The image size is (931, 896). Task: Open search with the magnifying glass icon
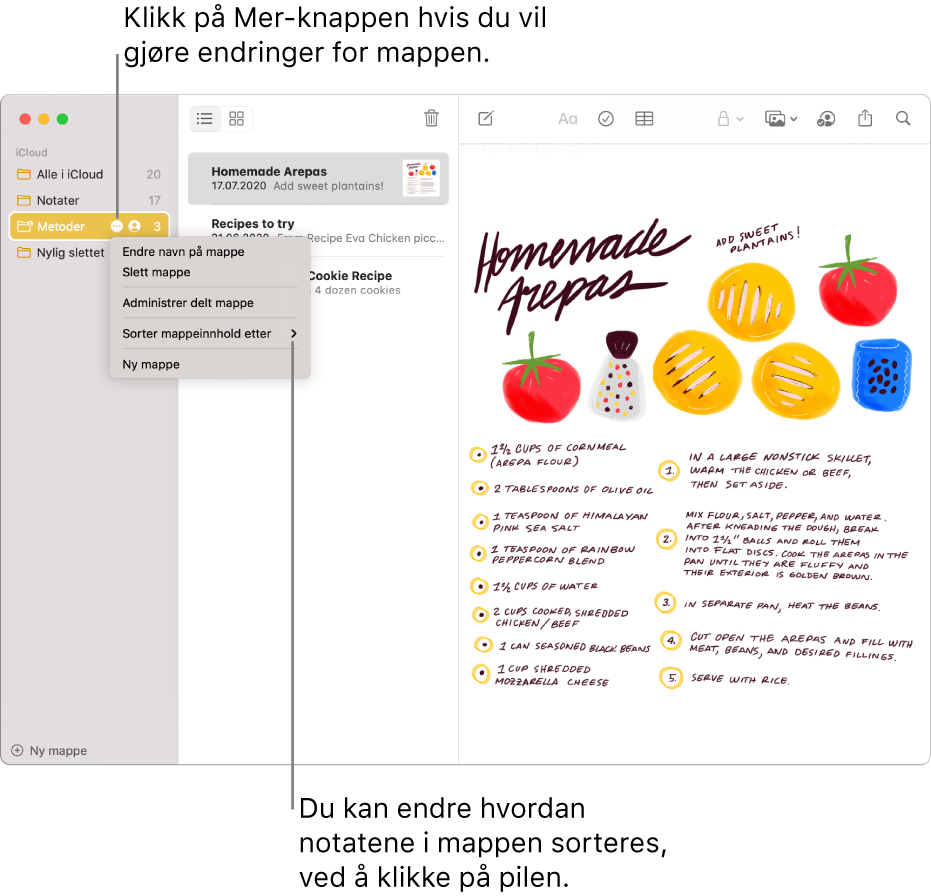coord(903,118)
